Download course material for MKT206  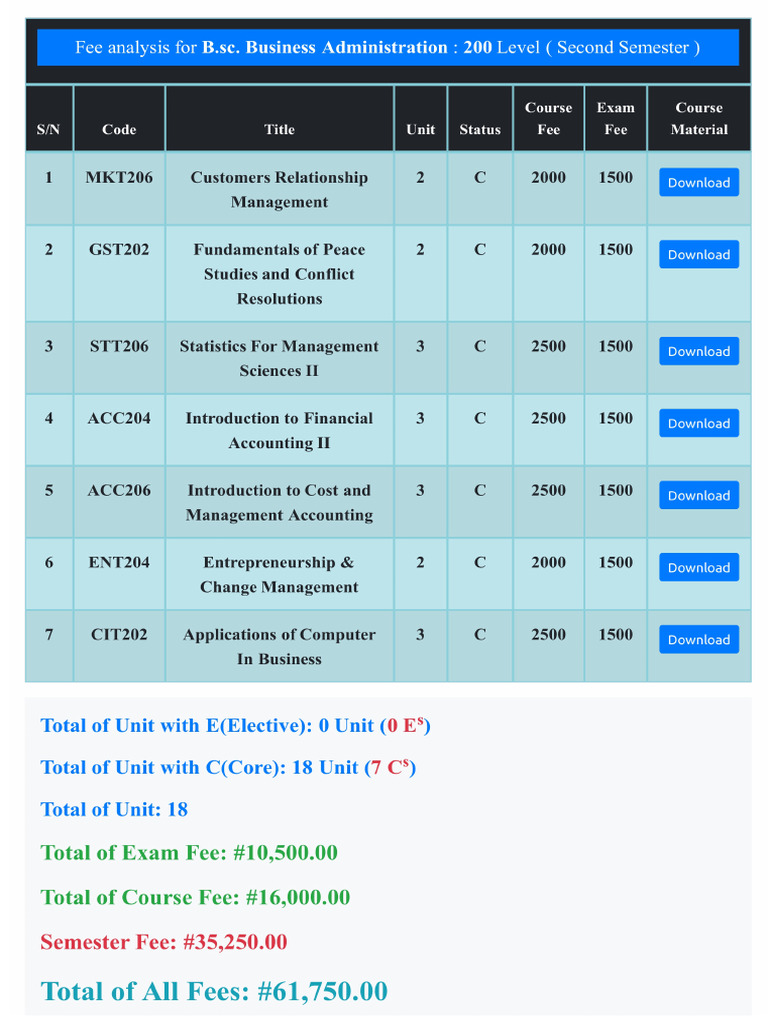[x=699, y=182]
